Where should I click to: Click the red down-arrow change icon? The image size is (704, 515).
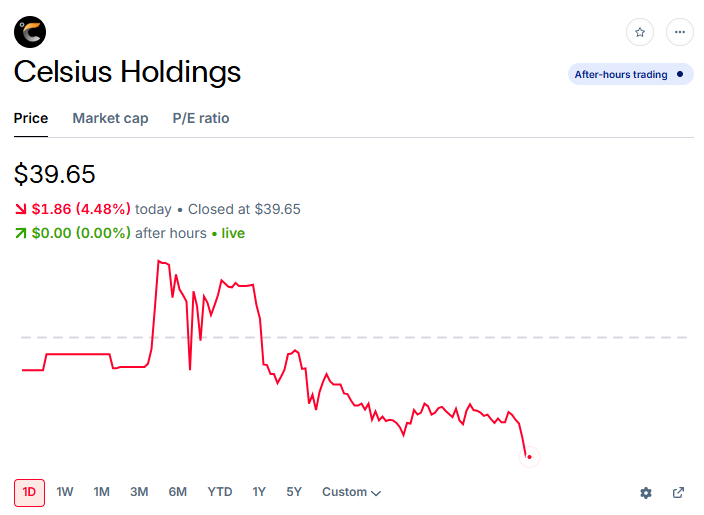[x=21, y=209]
